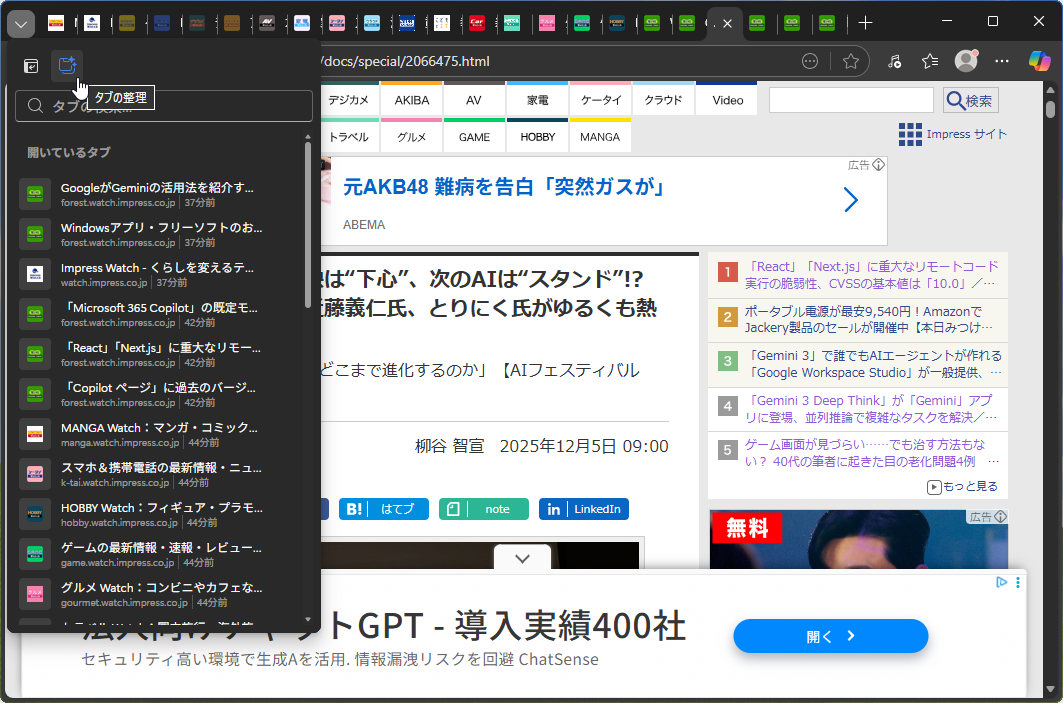This screenshot has width=1063, height=703.
Task: Open Edge's three-dot settings menu
Action: click(x=1002, y=60)
